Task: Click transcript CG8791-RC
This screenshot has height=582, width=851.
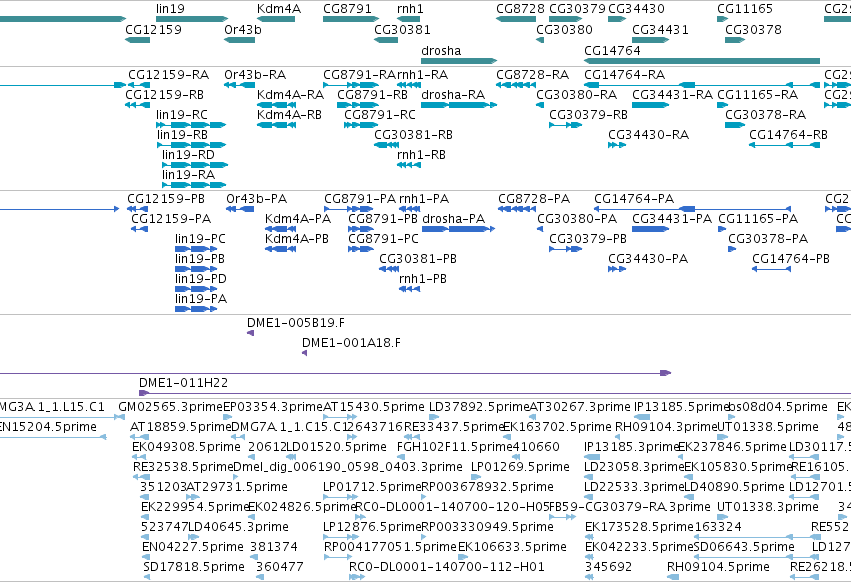Action: pyautogui.click(x=360, y=125)
